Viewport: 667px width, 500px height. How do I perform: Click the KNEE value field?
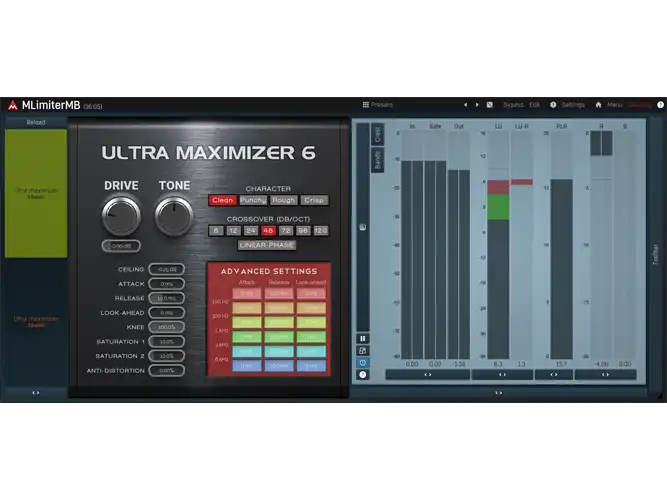[x=167, y=327]
